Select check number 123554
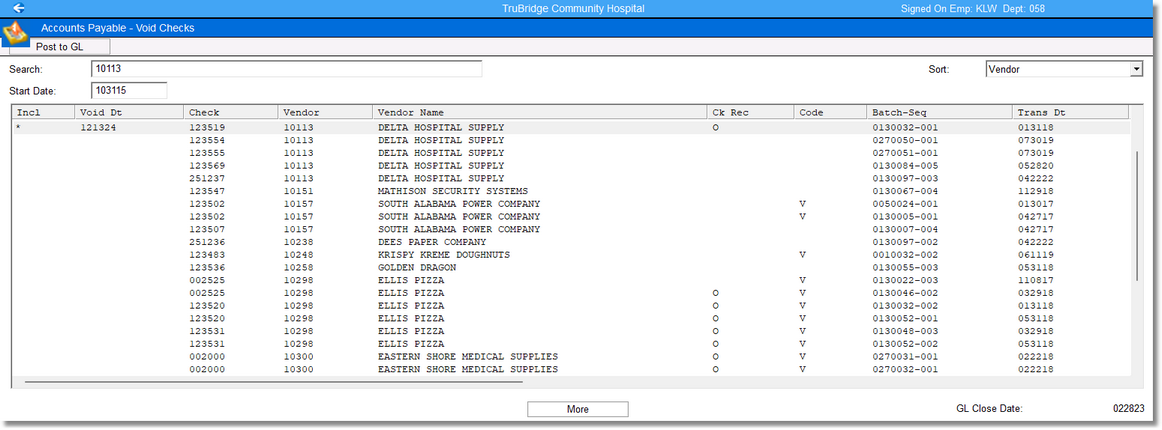This screenshot has width=1162, height=430. coord(205,140)
